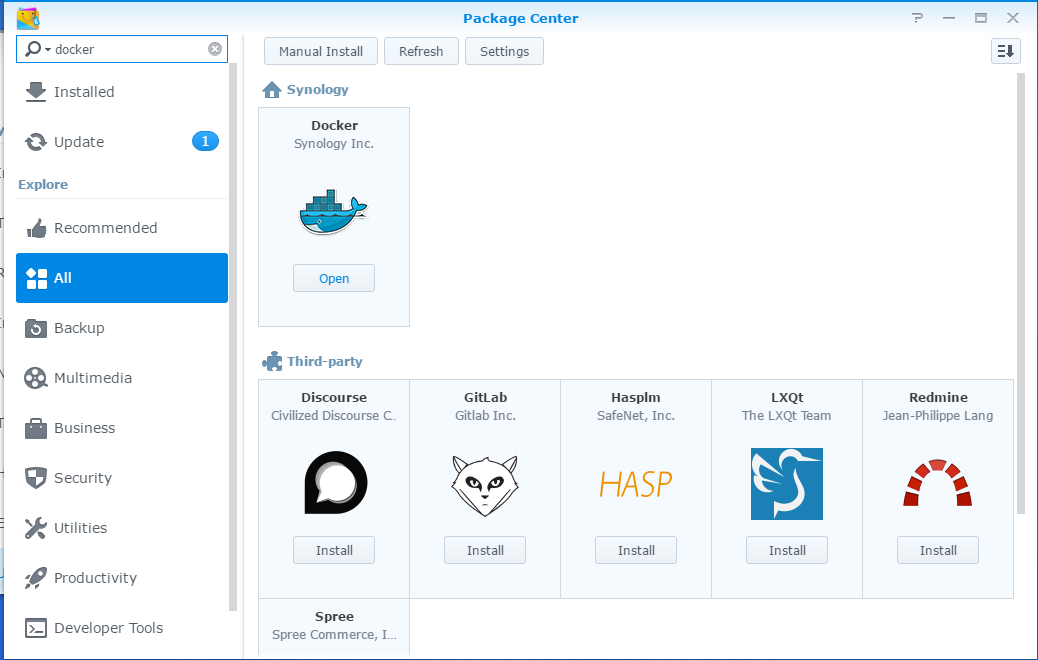Viewport: 1038px width, 660px height.
Task: Click the 'SafeNet, Inc.' developer text
Action: [x=636, y=416]
